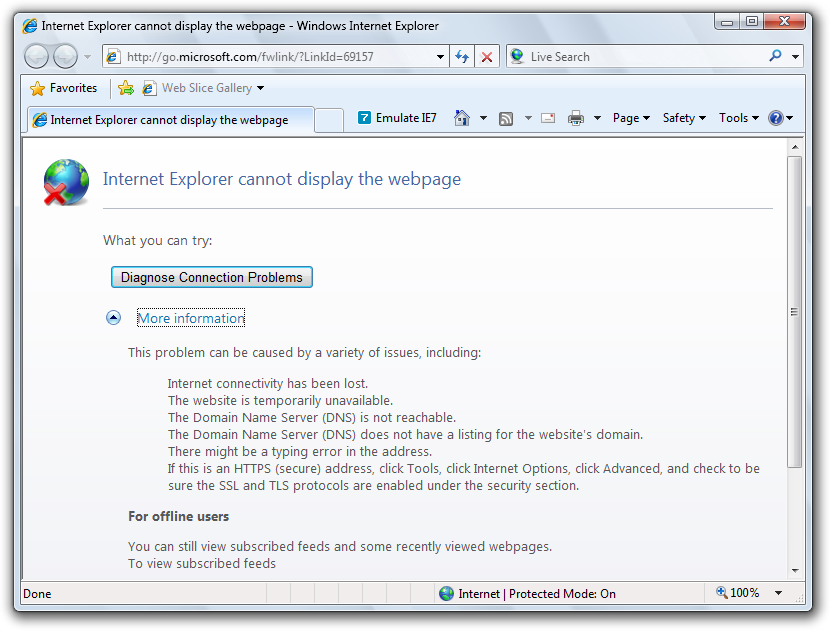Collapse the More information arrow icon
This screenshot has width=832, height=632.
[x=114, y=318]
